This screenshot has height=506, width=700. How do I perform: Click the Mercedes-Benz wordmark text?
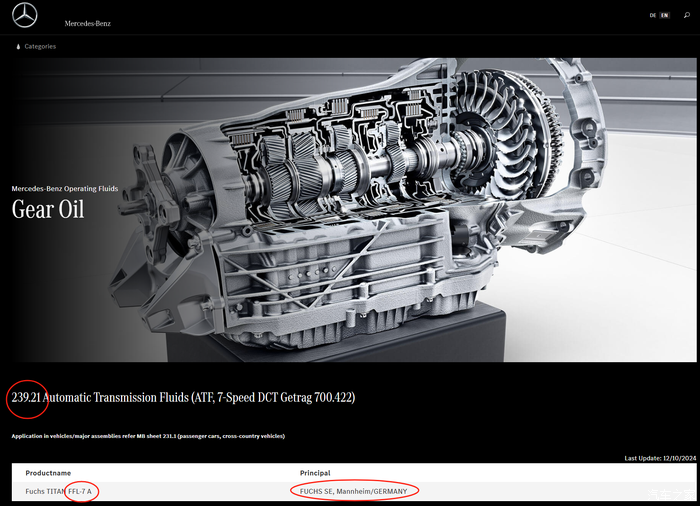pyautogui.click(x=87, y=22)
